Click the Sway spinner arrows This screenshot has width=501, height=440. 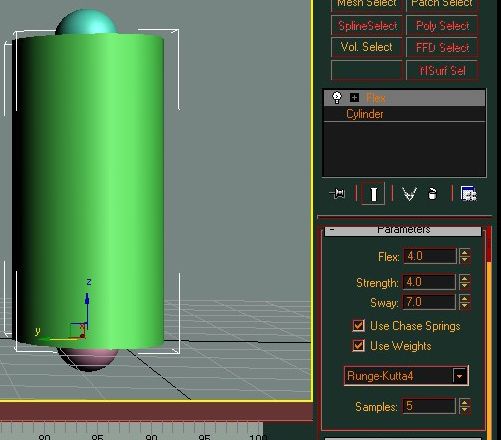point(464,302)
